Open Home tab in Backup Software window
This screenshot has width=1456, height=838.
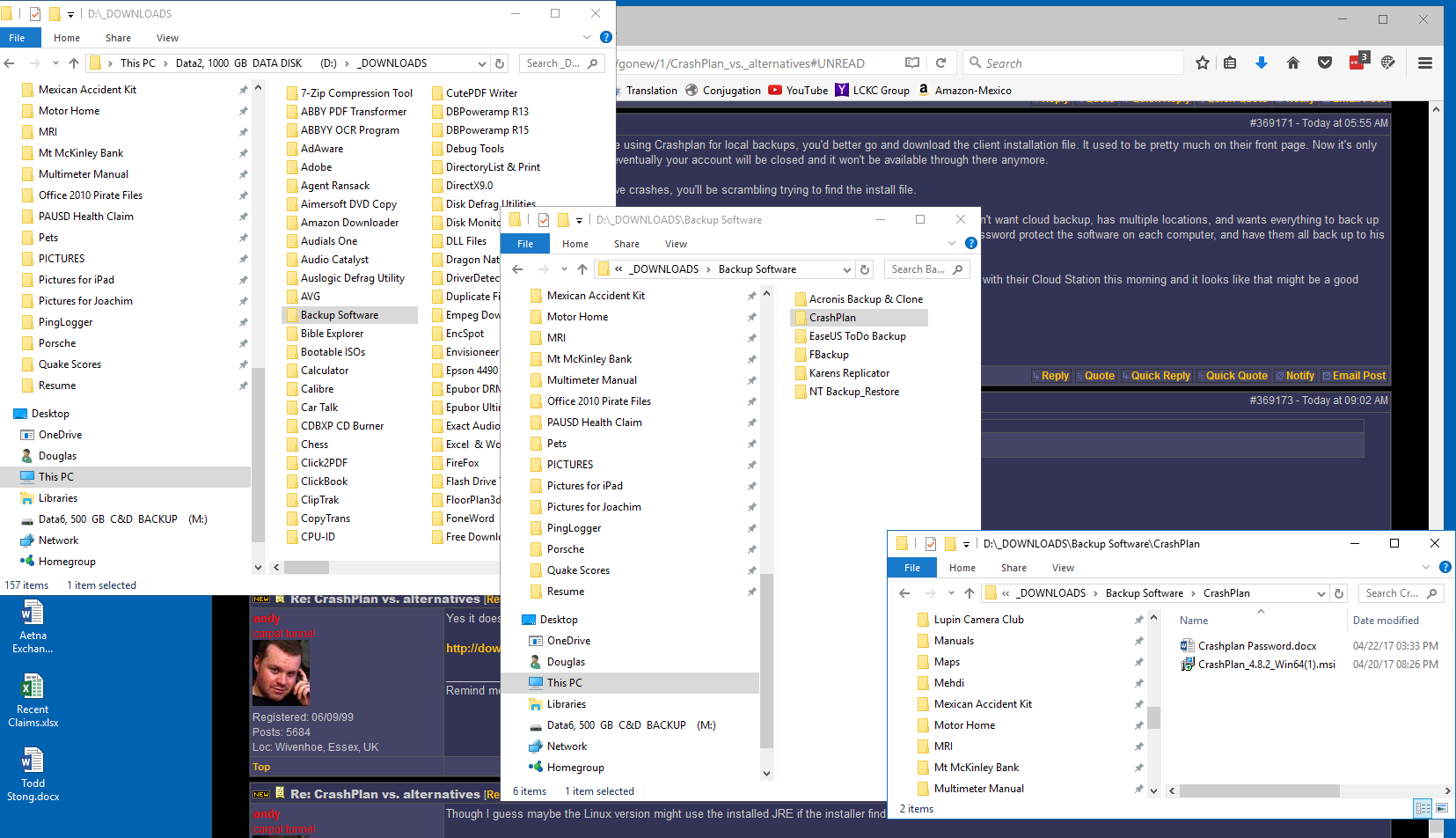575,244
